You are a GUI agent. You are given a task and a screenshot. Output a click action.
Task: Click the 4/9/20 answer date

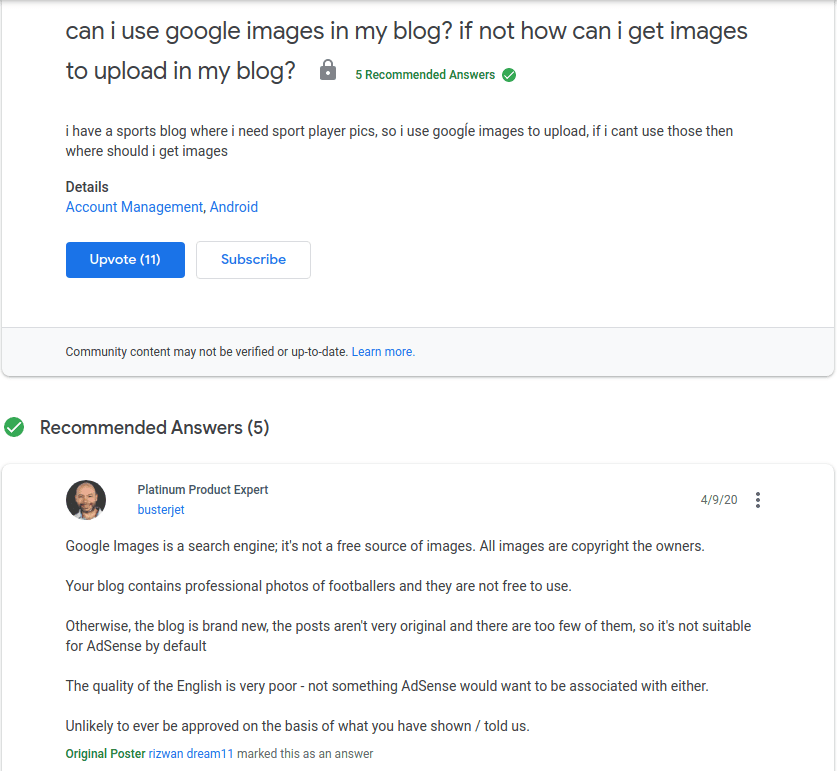(x=719, y=500)
